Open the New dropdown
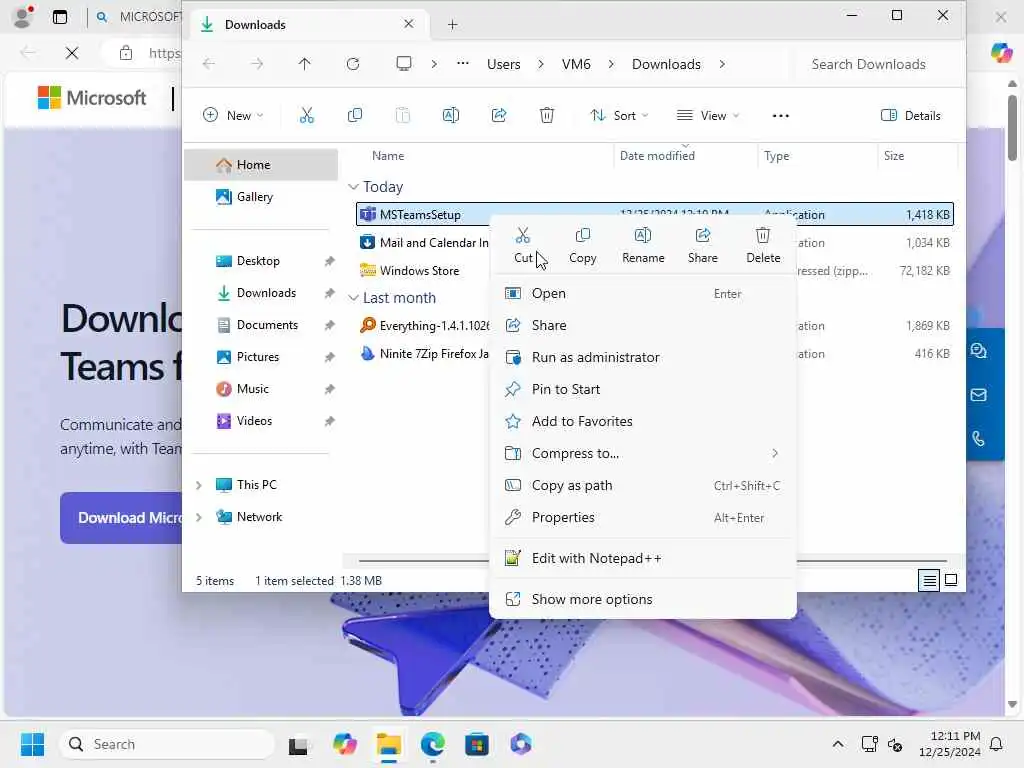1024x768 pixels. pyautogui.click(x=233, y=116)
